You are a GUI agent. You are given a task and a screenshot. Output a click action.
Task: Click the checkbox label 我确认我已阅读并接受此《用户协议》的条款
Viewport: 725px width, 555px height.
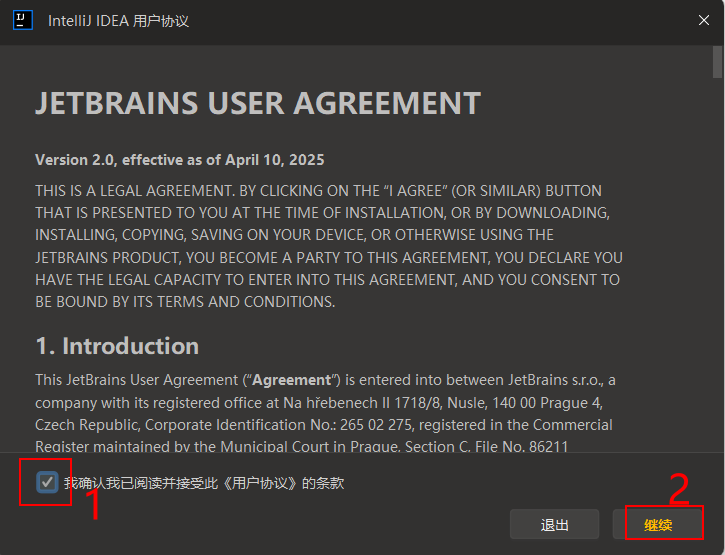(x=204, y=483)
